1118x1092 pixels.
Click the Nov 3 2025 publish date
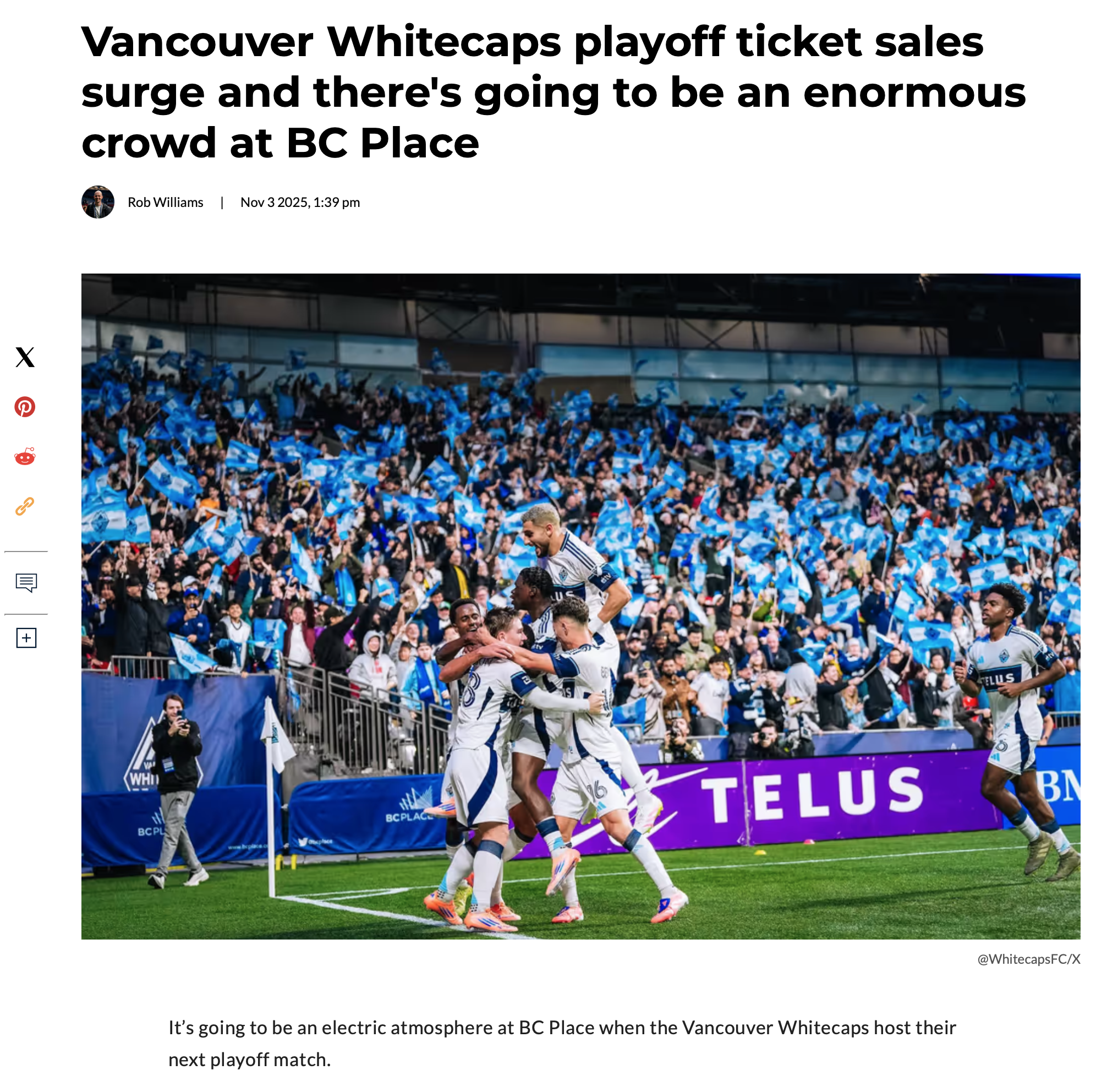pyautogui.click(x=300, y=203)
